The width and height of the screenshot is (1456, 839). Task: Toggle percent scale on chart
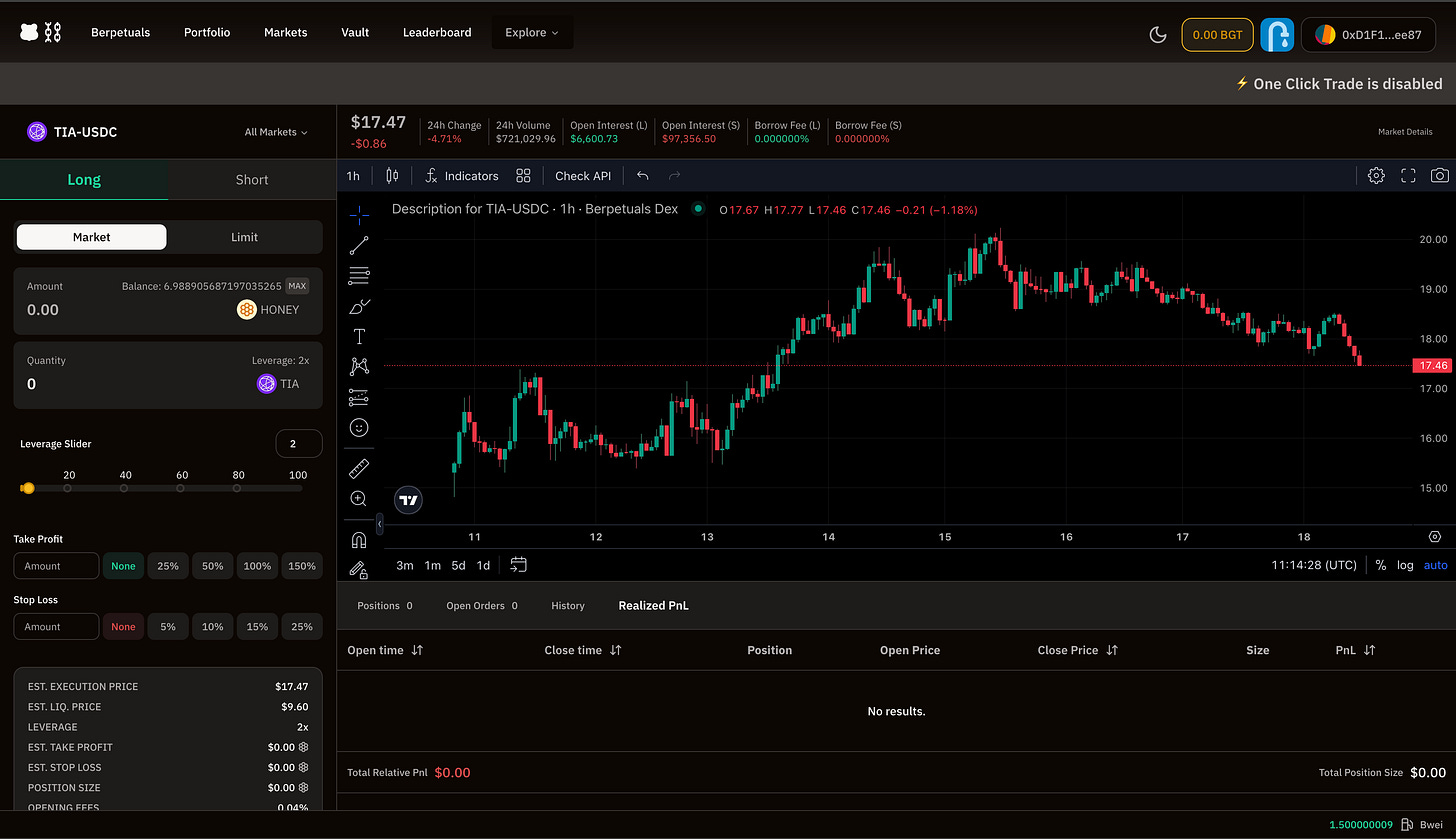tap(1380, 565)
